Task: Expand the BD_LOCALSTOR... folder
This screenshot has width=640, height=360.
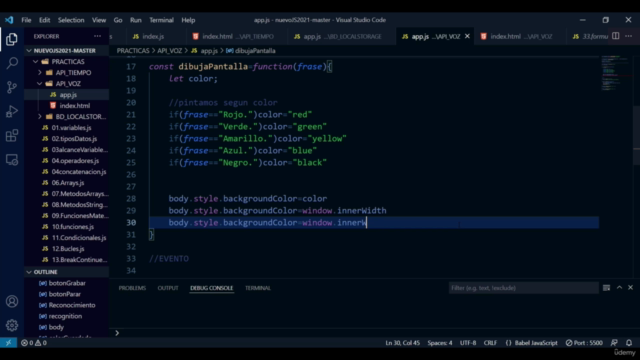Action: 40,117
